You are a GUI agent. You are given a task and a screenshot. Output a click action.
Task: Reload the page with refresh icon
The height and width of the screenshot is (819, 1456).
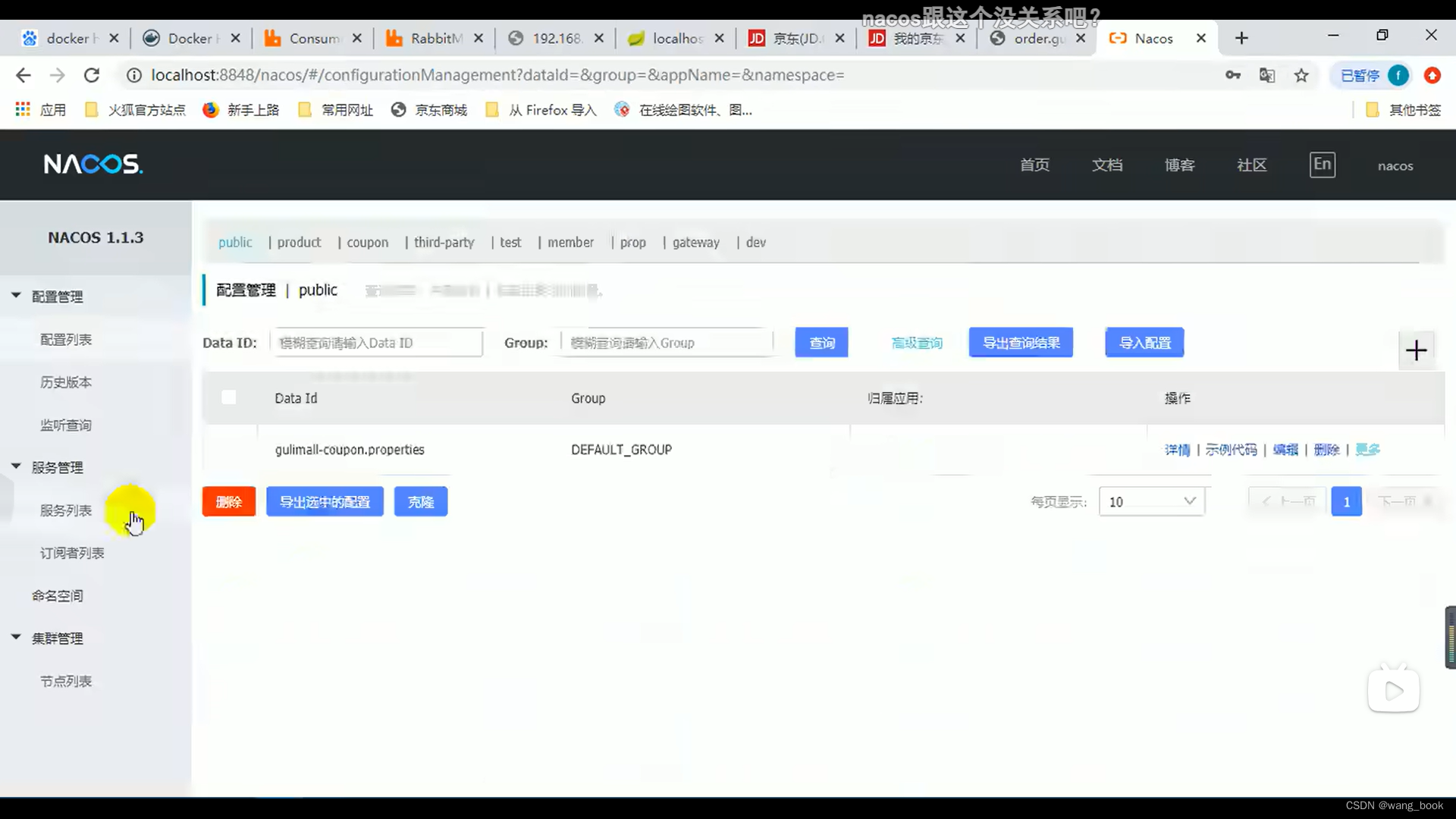pyautogui.click(x=92, y=75)
